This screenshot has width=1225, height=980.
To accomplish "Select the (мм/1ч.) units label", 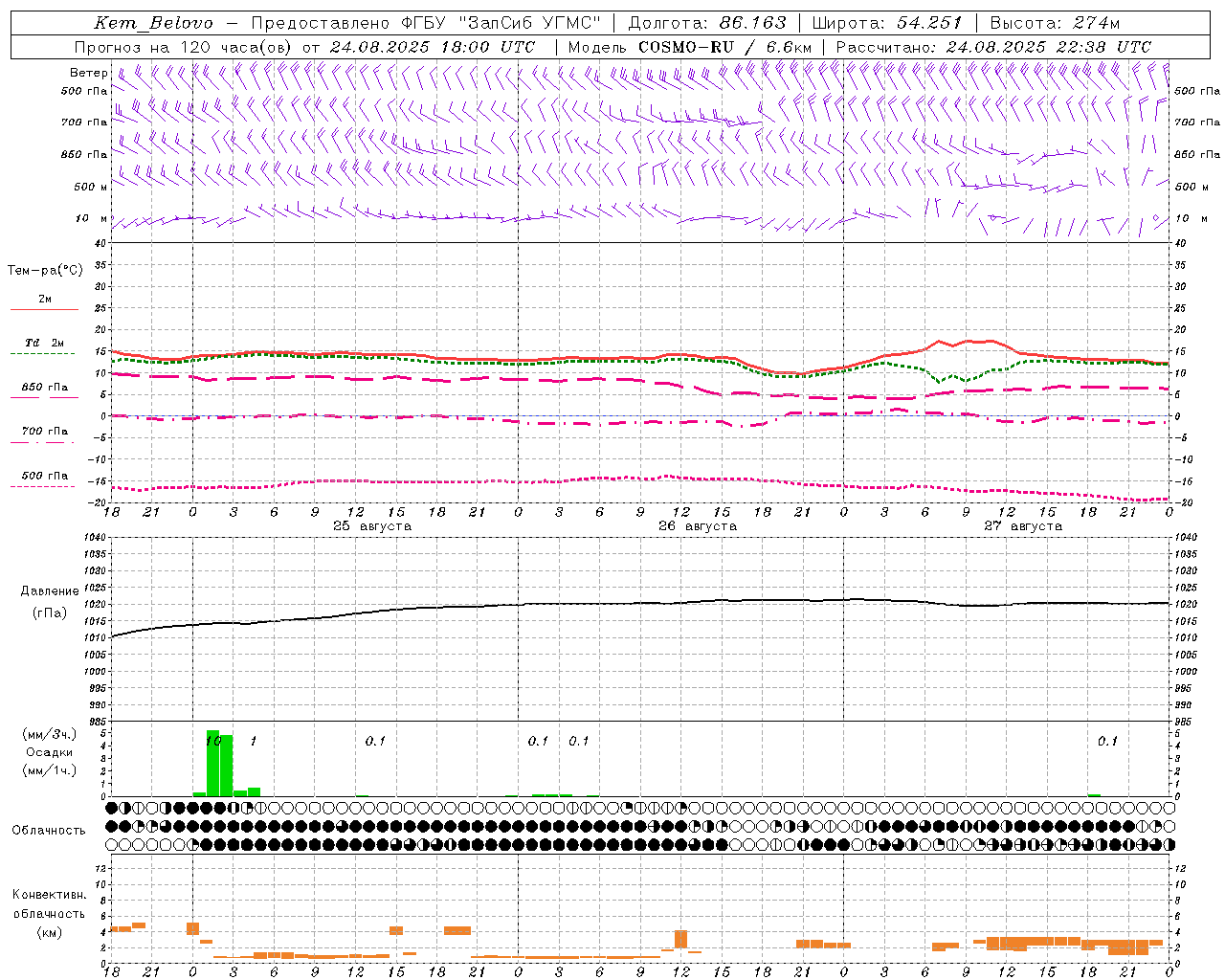I will point(50,770).
